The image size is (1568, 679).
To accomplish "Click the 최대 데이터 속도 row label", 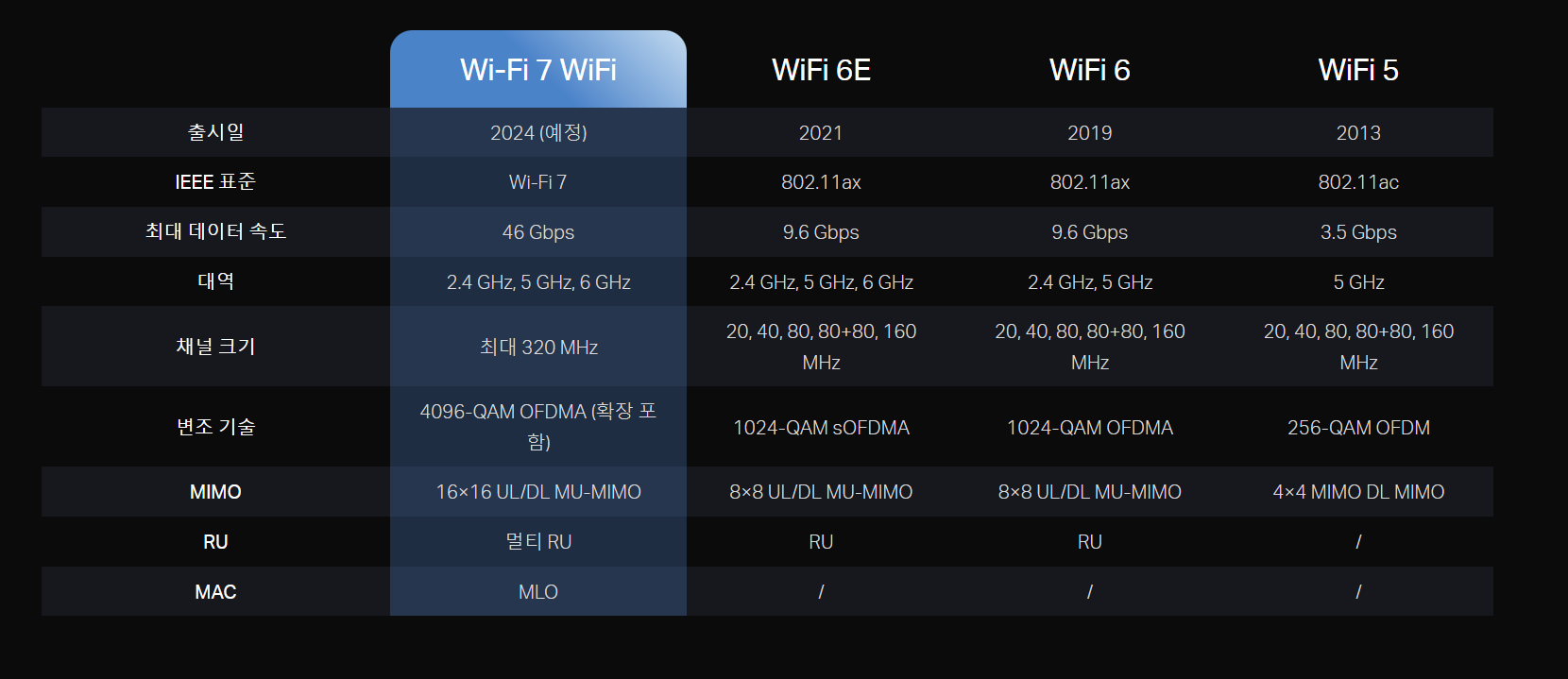I will tap(215, 231).
